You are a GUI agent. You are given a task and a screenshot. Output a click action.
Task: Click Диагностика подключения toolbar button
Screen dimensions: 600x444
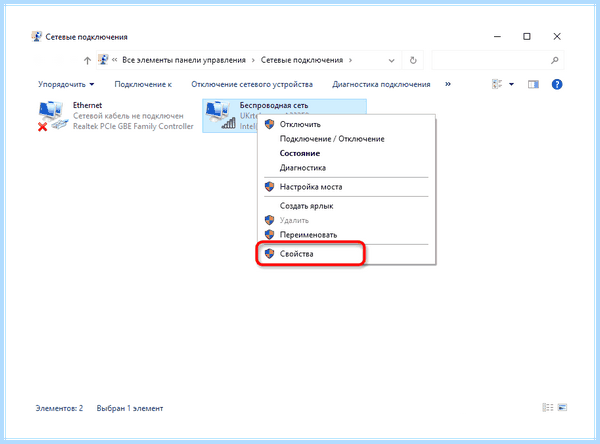pos(381,84)
